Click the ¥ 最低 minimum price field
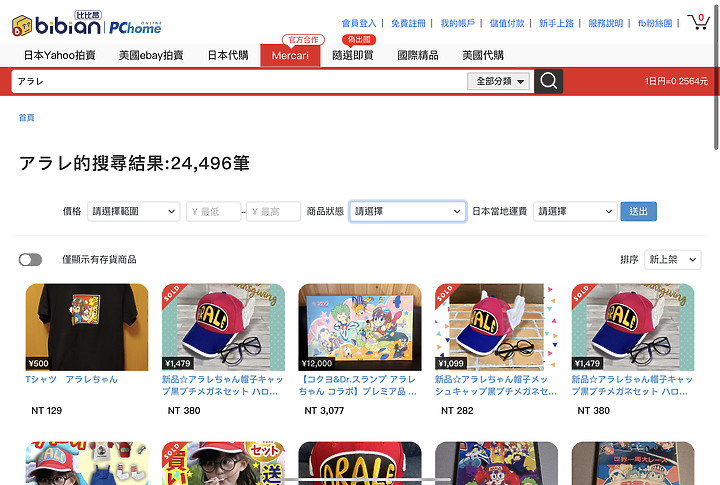720x485 pixels. tap(214, 211)
